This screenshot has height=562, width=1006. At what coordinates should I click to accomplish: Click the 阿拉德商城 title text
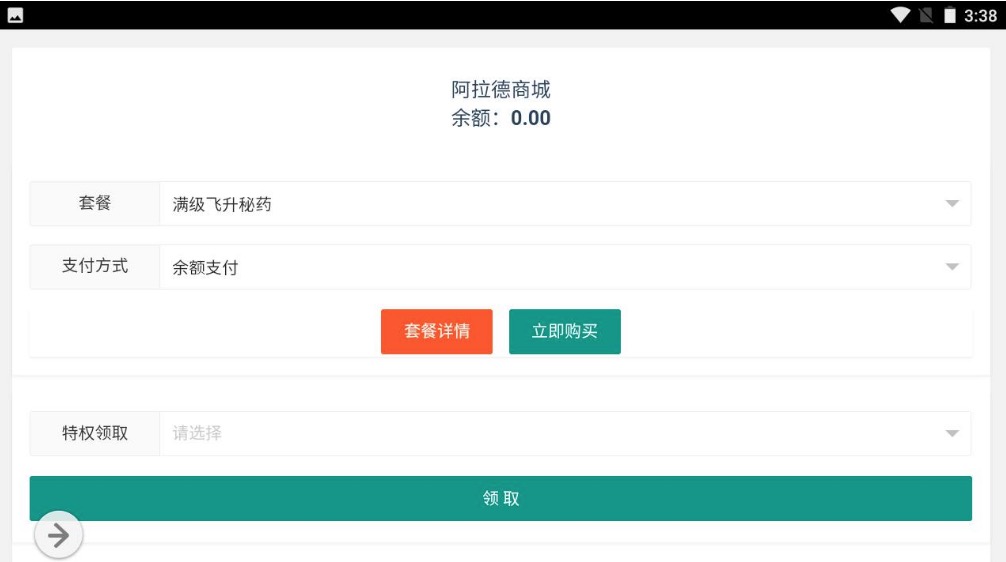coord(500,90)
